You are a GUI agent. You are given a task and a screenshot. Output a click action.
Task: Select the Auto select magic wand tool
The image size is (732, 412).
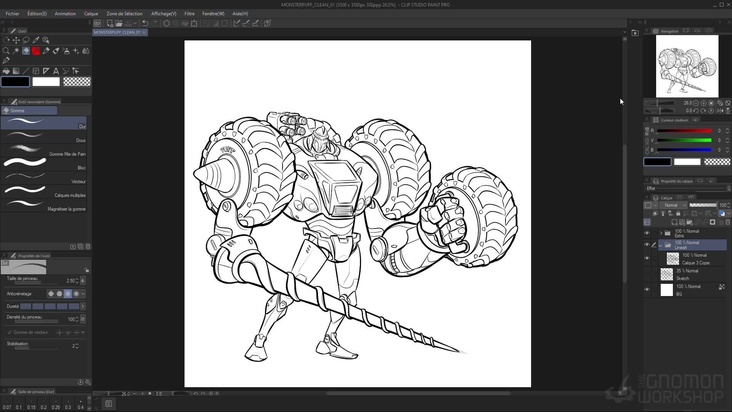(16, 51)
